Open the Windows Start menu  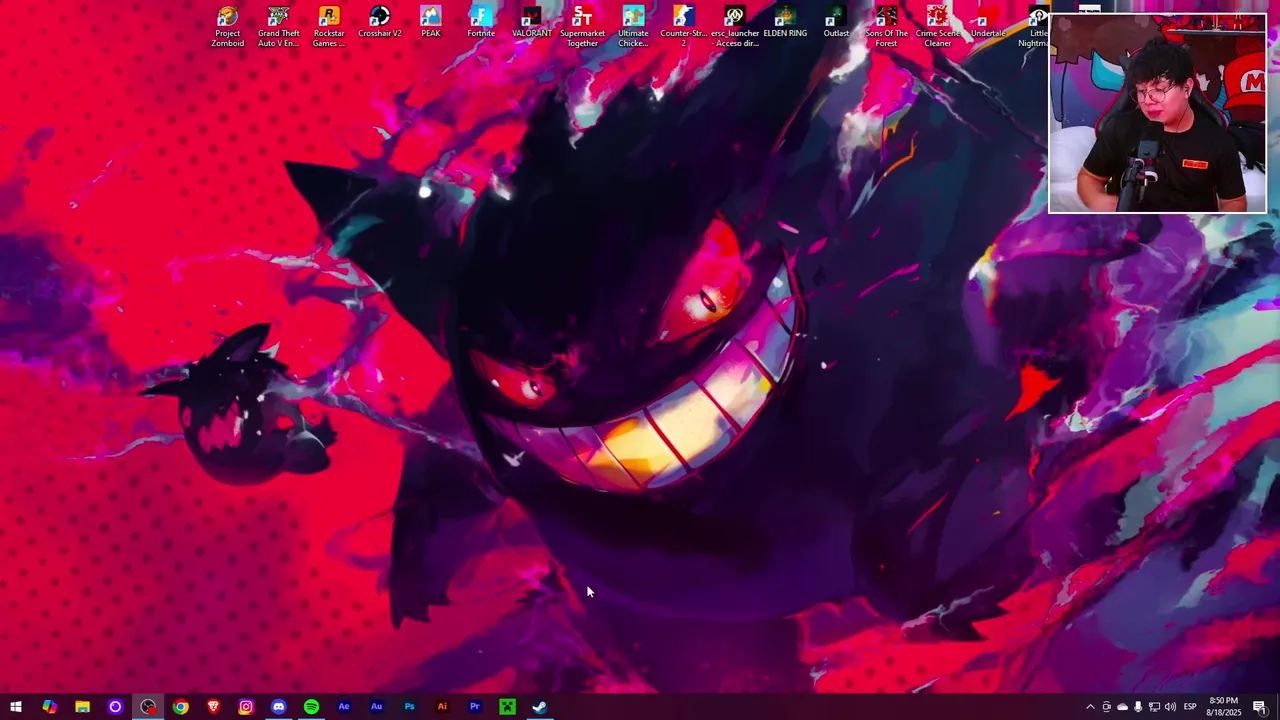click(16, 707)
